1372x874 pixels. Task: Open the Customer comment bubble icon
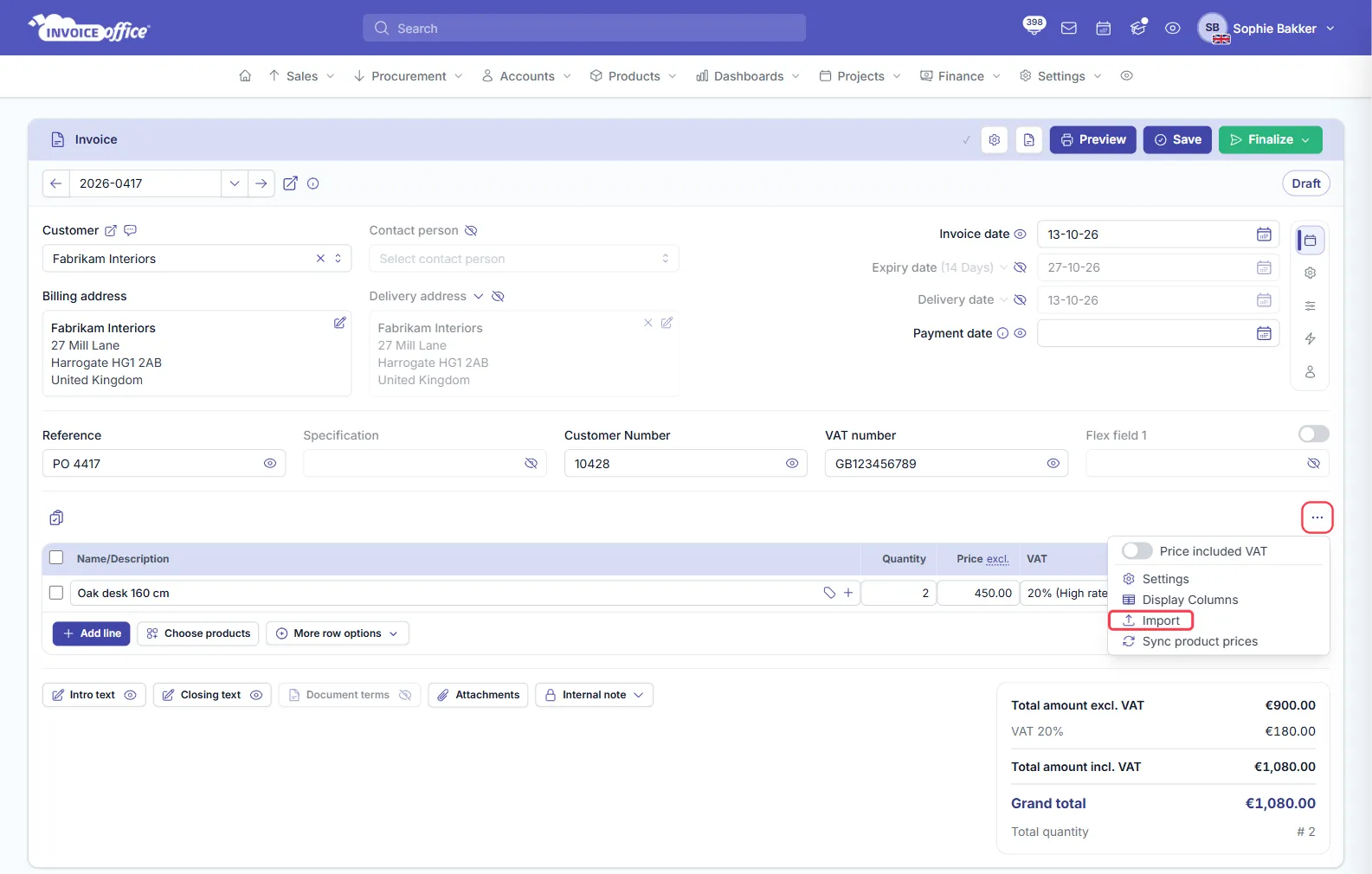[131, 230]
